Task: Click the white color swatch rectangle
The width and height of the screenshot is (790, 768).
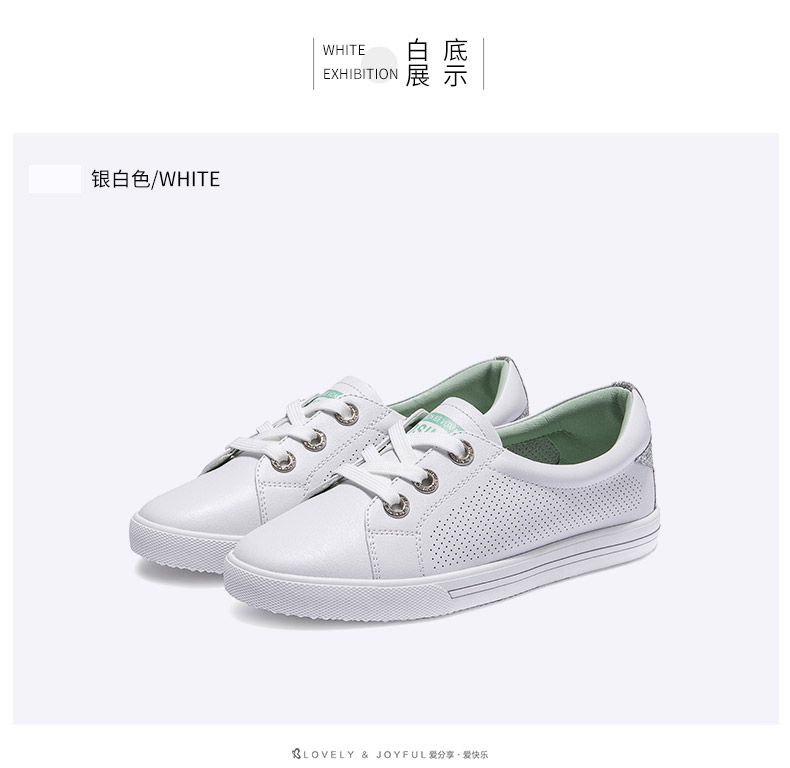Action: coord(55,179)
